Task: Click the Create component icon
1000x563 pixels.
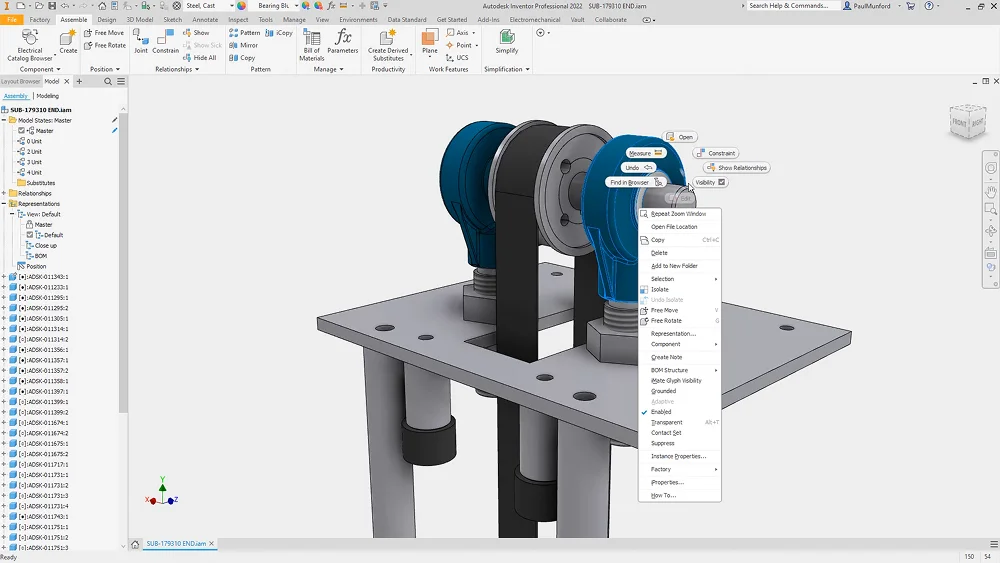Action: pyautogui.click(x=68, y=38)
